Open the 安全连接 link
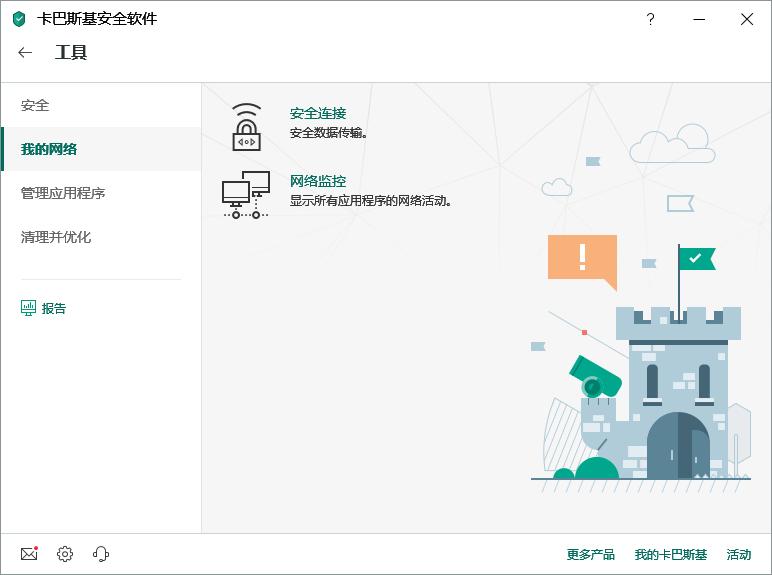 pyautogui.click(x=318, y=114)
